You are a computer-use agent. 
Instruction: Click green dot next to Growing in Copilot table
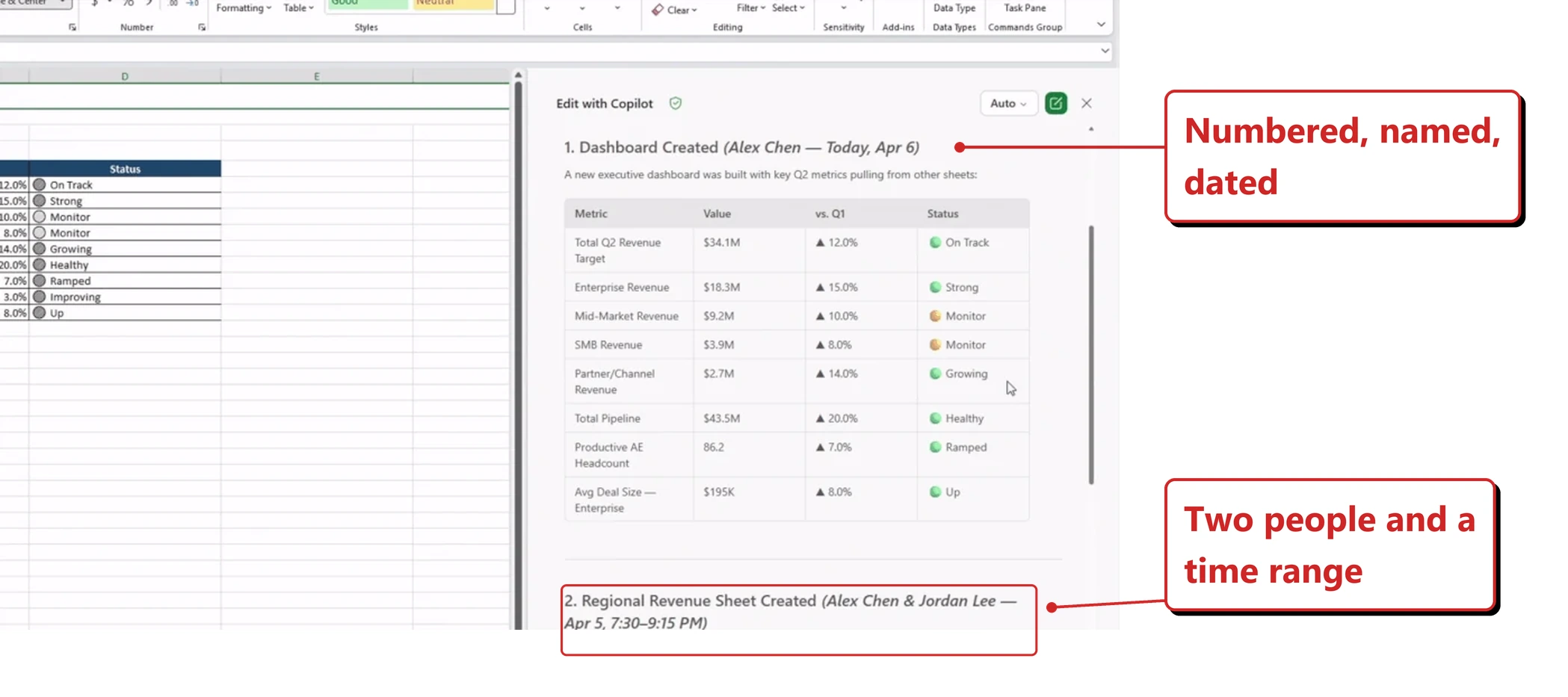point(935,374)
